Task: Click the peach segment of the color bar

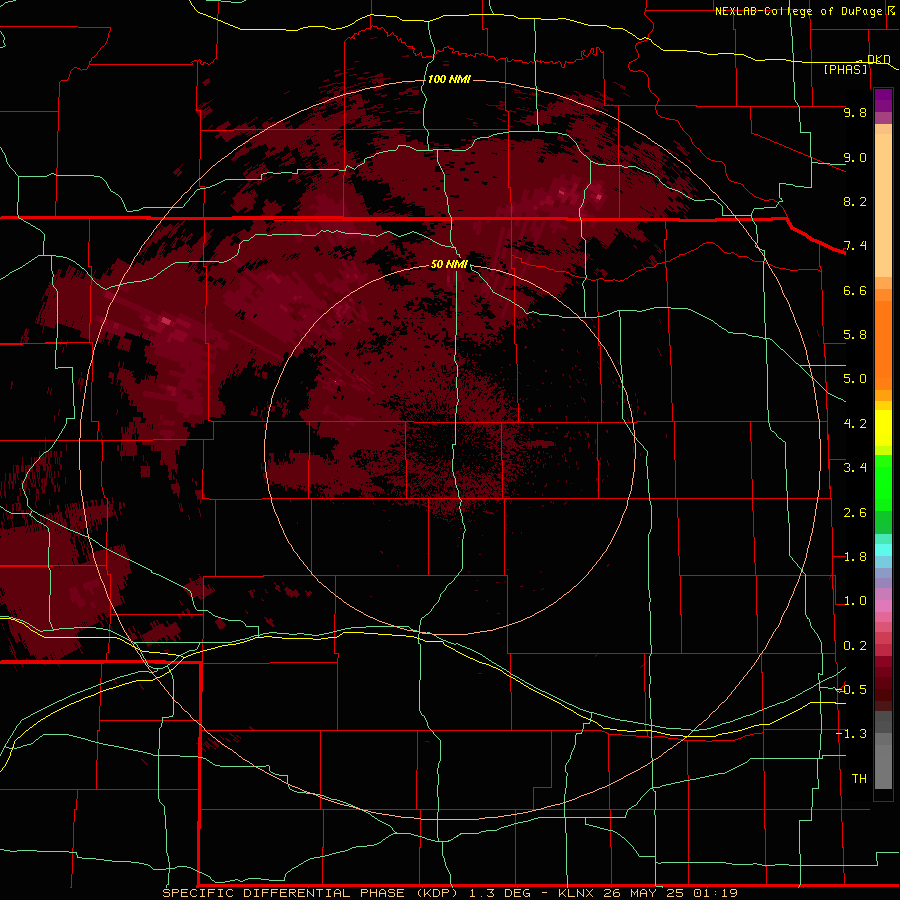Action: pos(883,205)
